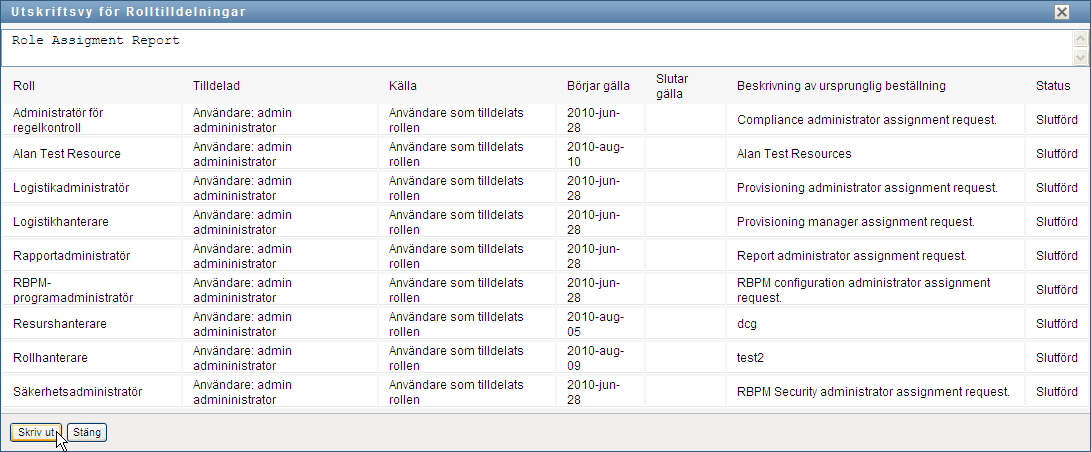This screenshot has width=1091, height=452.
Task: Click the Status column header
Action: (x=1053, y=86)
